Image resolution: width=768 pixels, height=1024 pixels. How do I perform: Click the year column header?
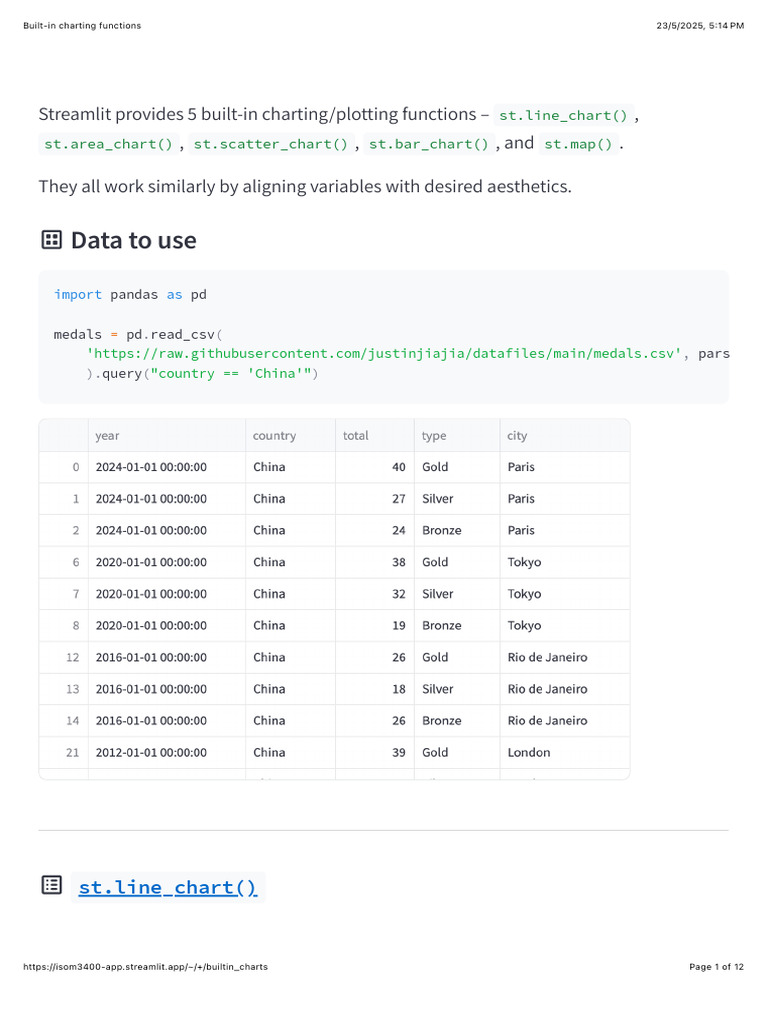tap(167, 436)
